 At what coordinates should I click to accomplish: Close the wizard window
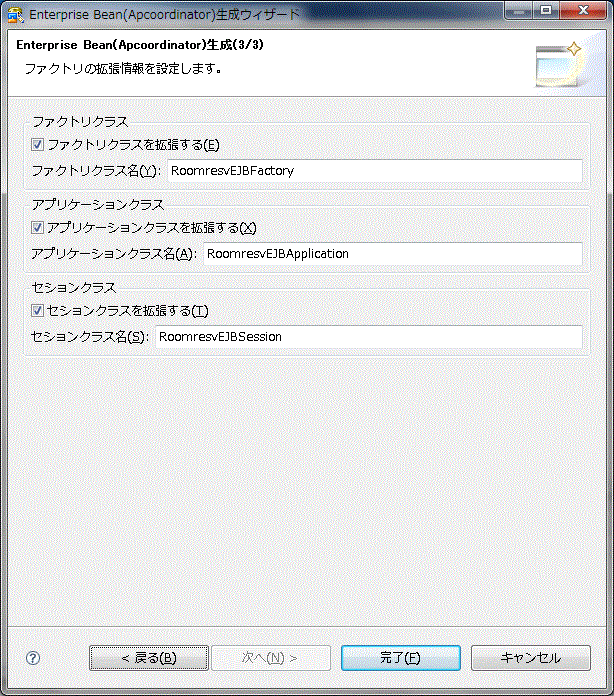[x=583, y=10]
